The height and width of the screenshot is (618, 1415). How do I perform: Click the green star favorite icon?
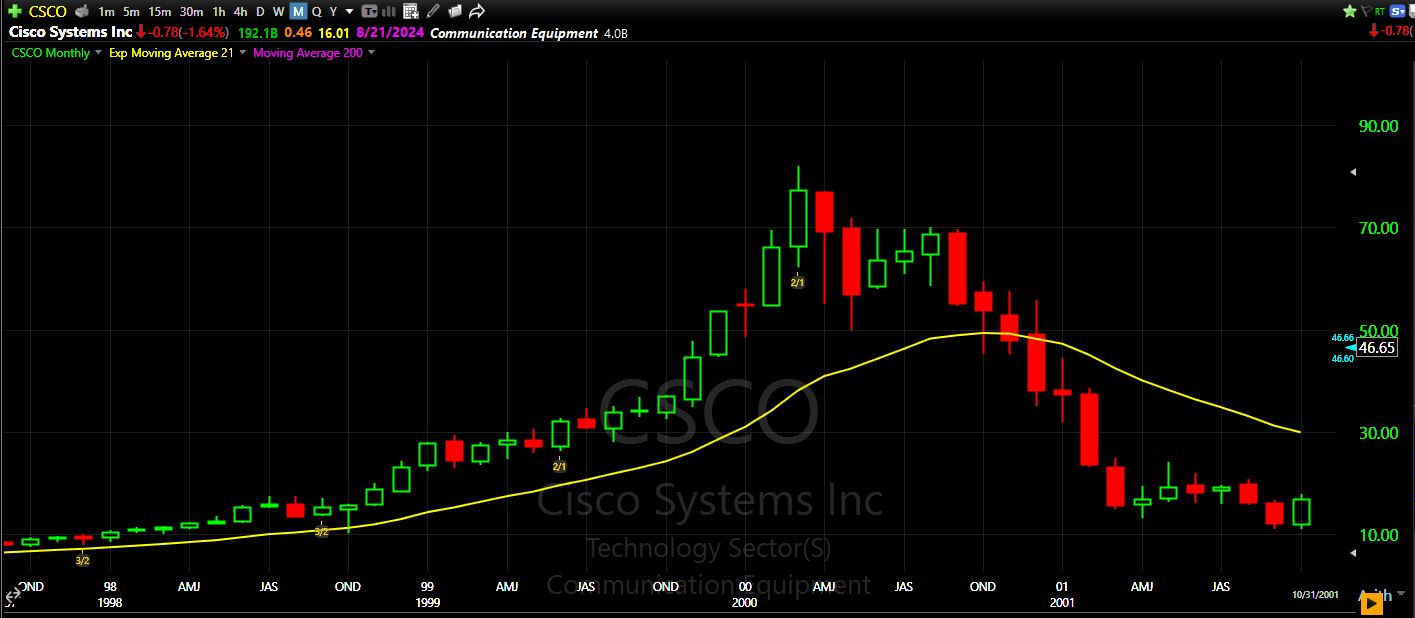[1350, 11]
